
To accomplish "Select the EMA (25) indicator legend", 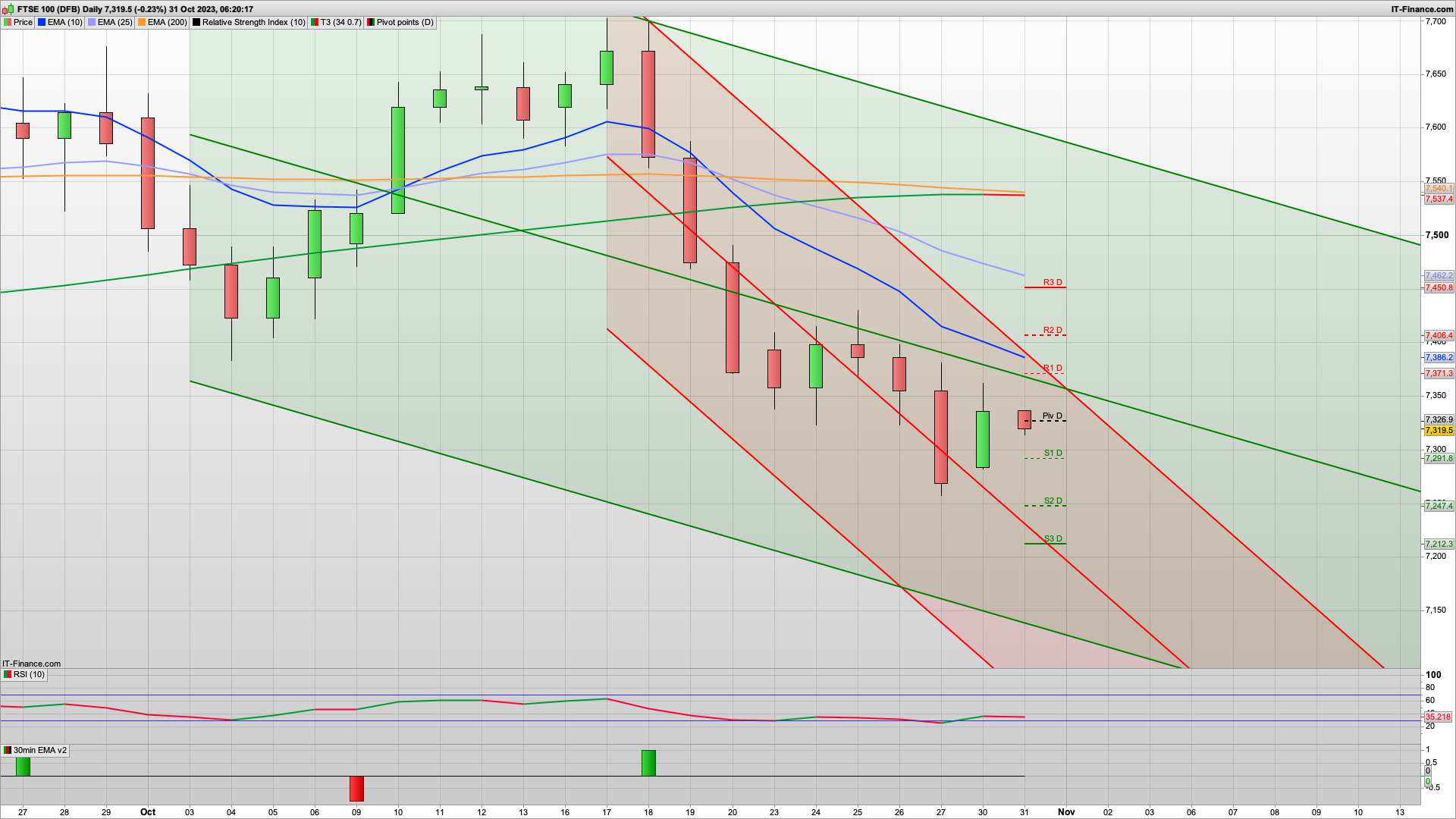I will [x=110, y=22].
